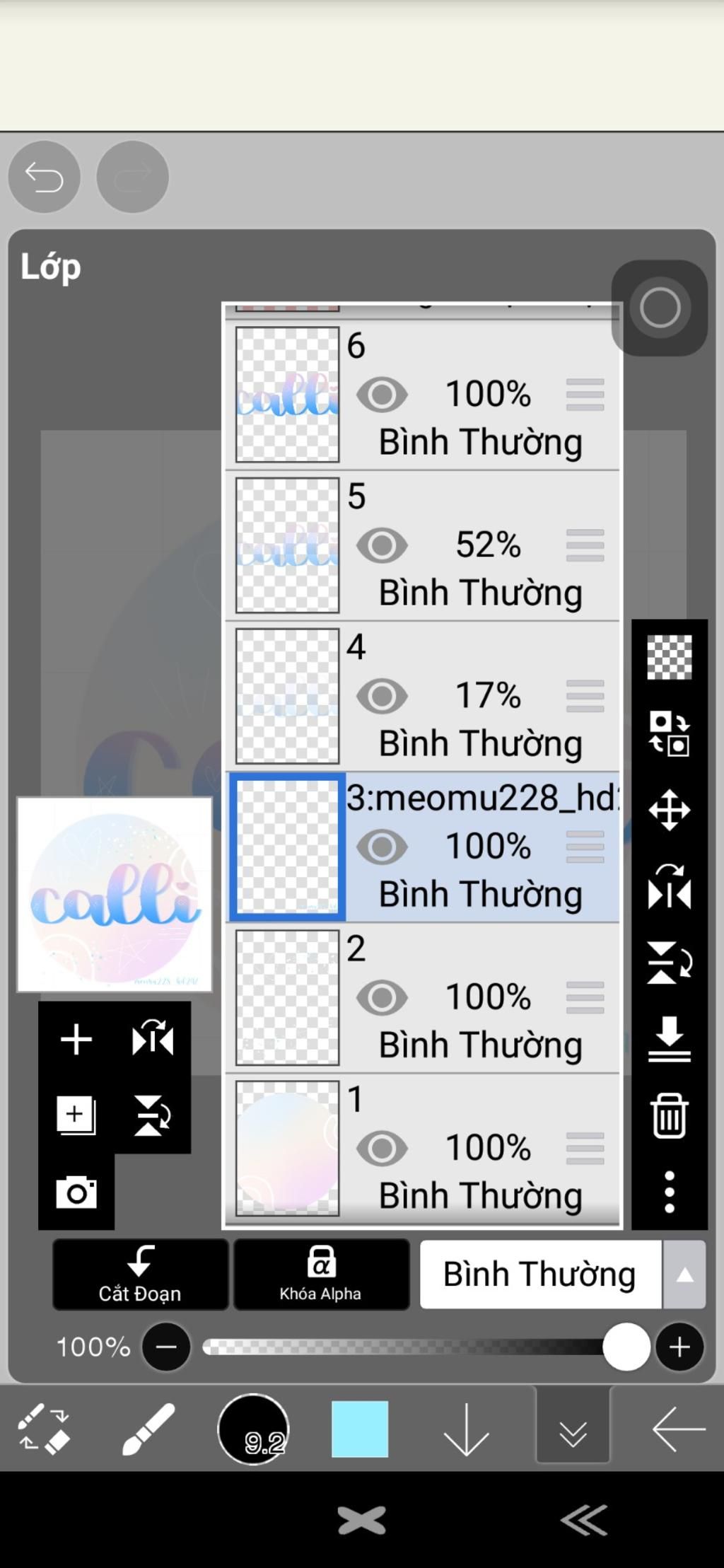Screen dimensions: 724x1568
Task: Open Bình Thường blend mode dropdown
Action: [x=540, y=1274]
